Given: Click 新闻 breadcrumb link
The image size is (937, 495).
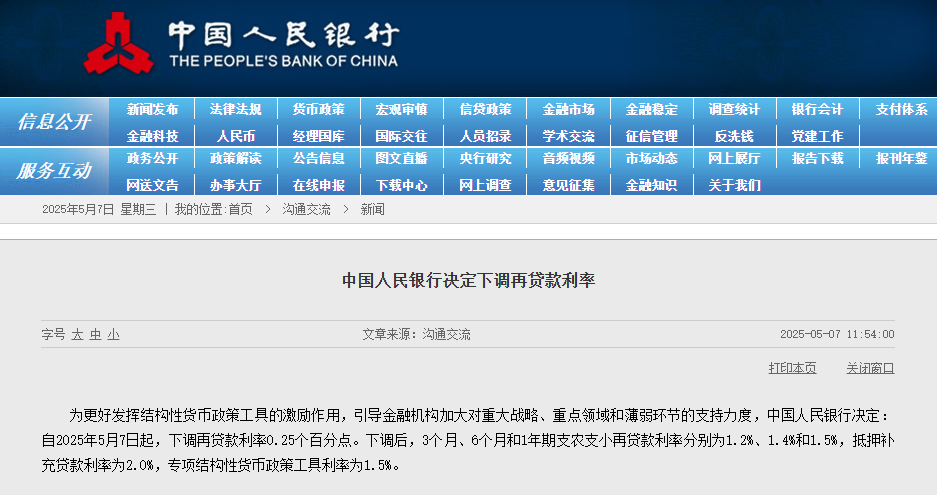Looking at the screenshot, I should [x=372, y=209].
